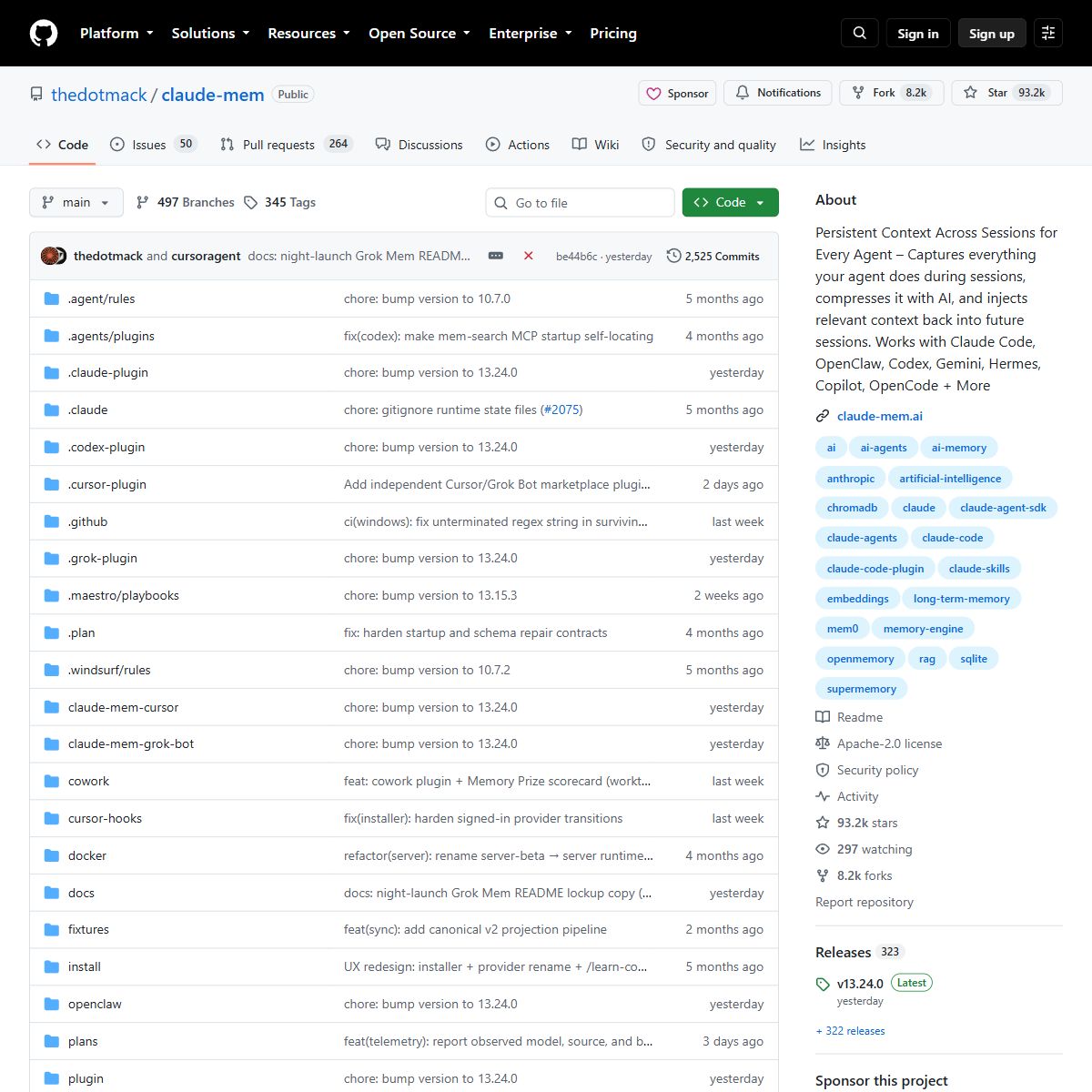This screenshot has width=1092, height=1092.
Task: Click the Go to file search field
Action: 581,203
